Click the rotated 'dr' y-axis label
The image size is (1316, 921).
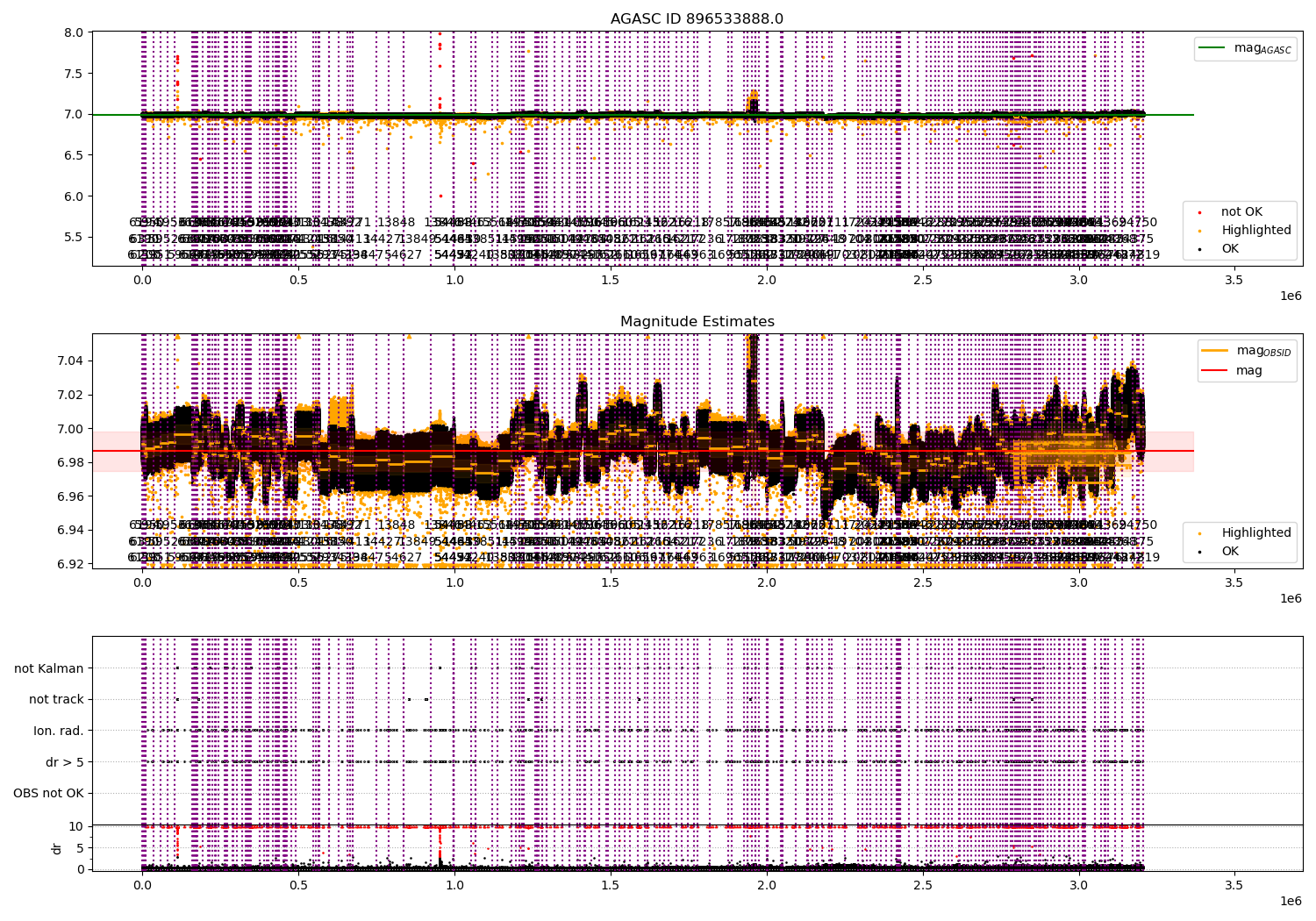click(x=56, y=848)
